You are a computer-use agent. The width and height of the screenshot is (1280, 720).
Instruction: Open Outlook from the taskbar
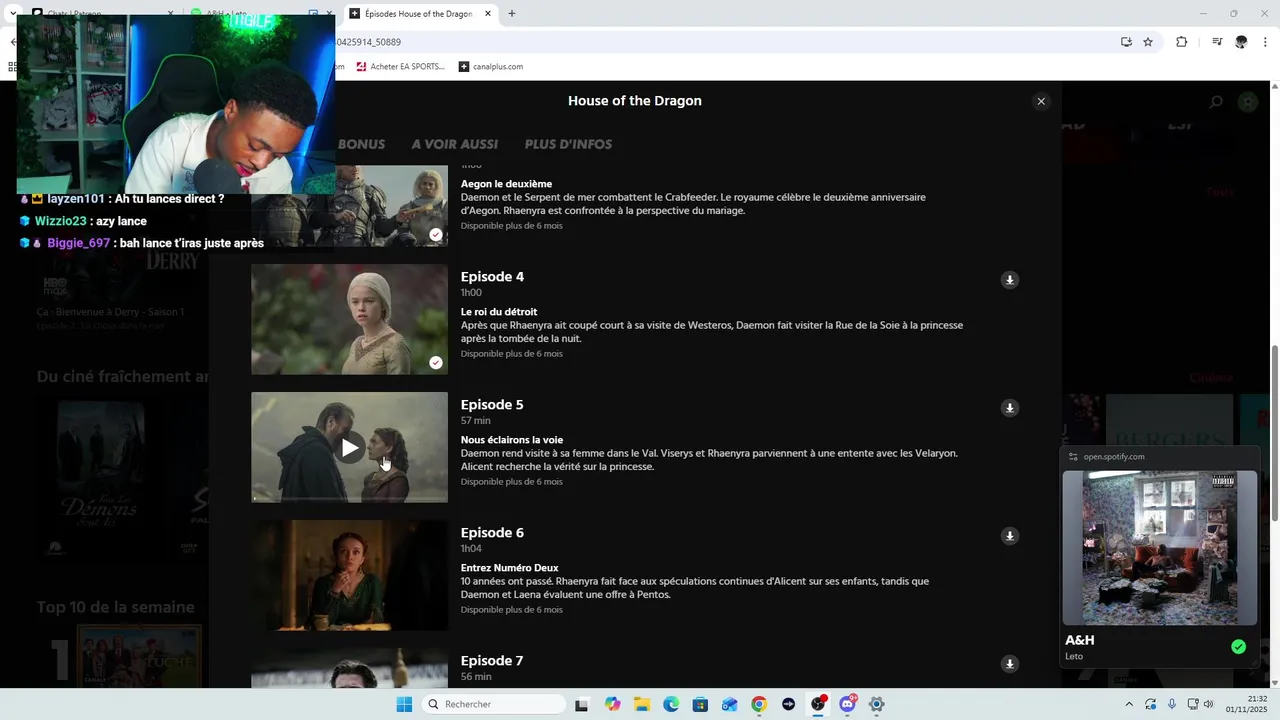coord(730,704)
